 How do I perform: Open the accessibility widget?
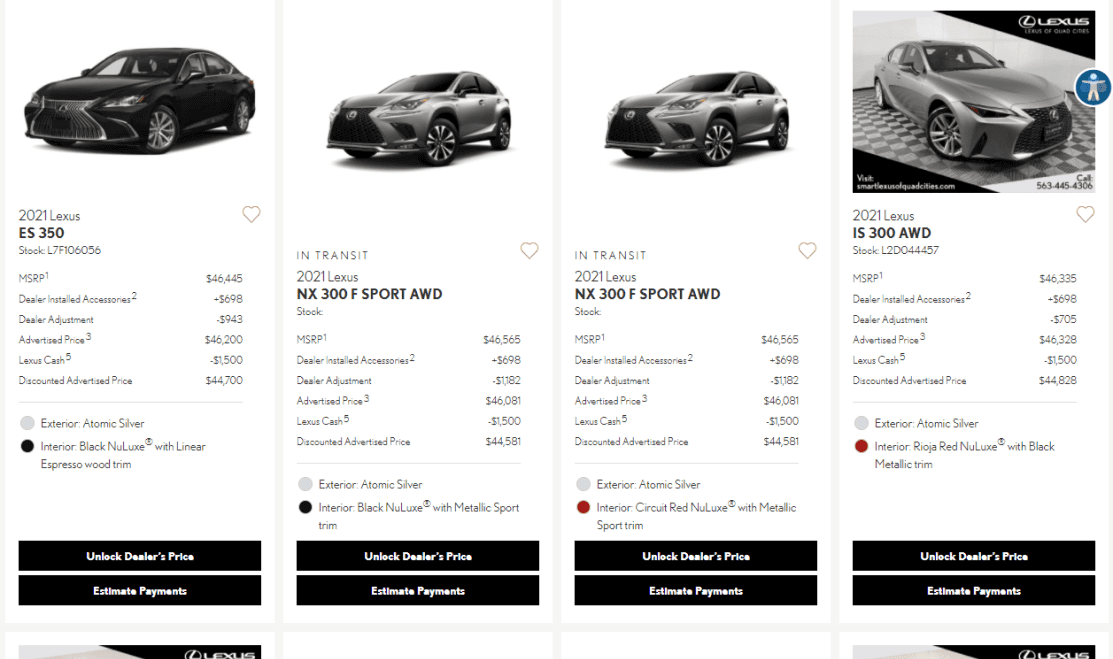pyautogui.click(x=1094, y=88)
